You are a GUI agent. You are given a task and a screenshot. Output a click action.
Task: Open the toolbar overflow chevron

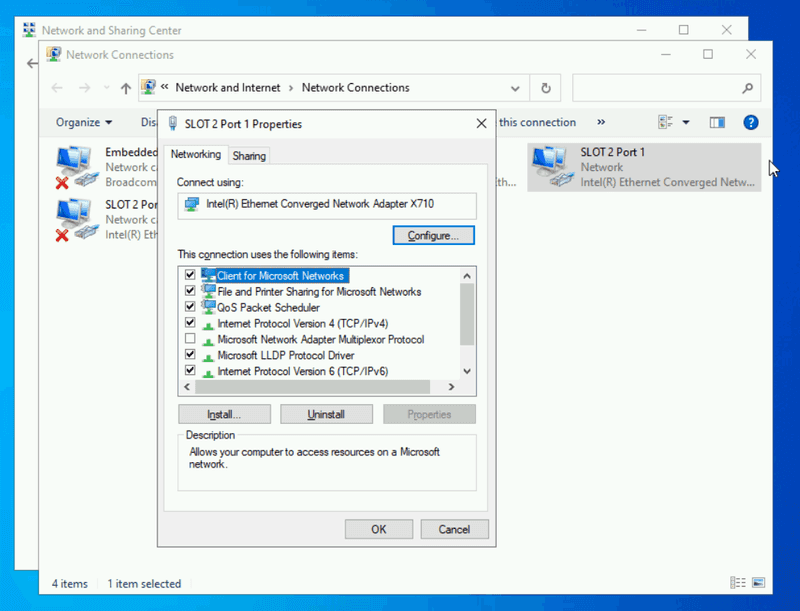[601, 122]
